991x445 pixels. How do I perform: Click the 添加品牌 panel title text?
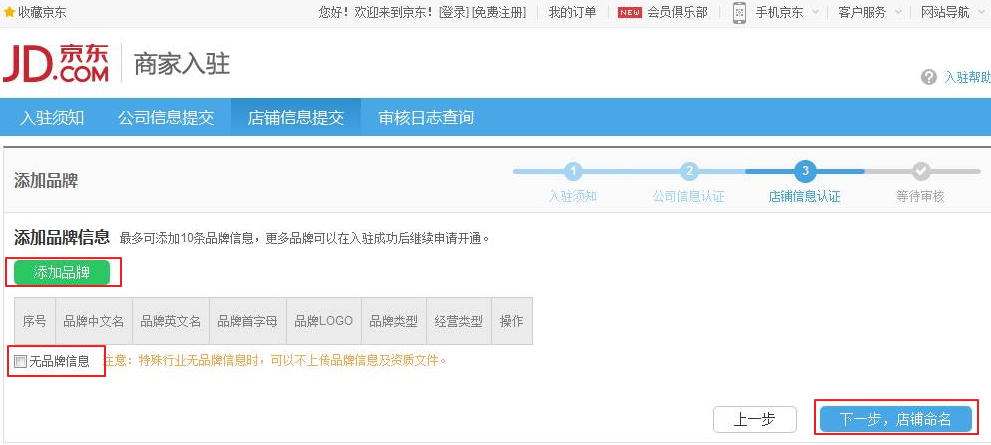click(x=46, y=181)
